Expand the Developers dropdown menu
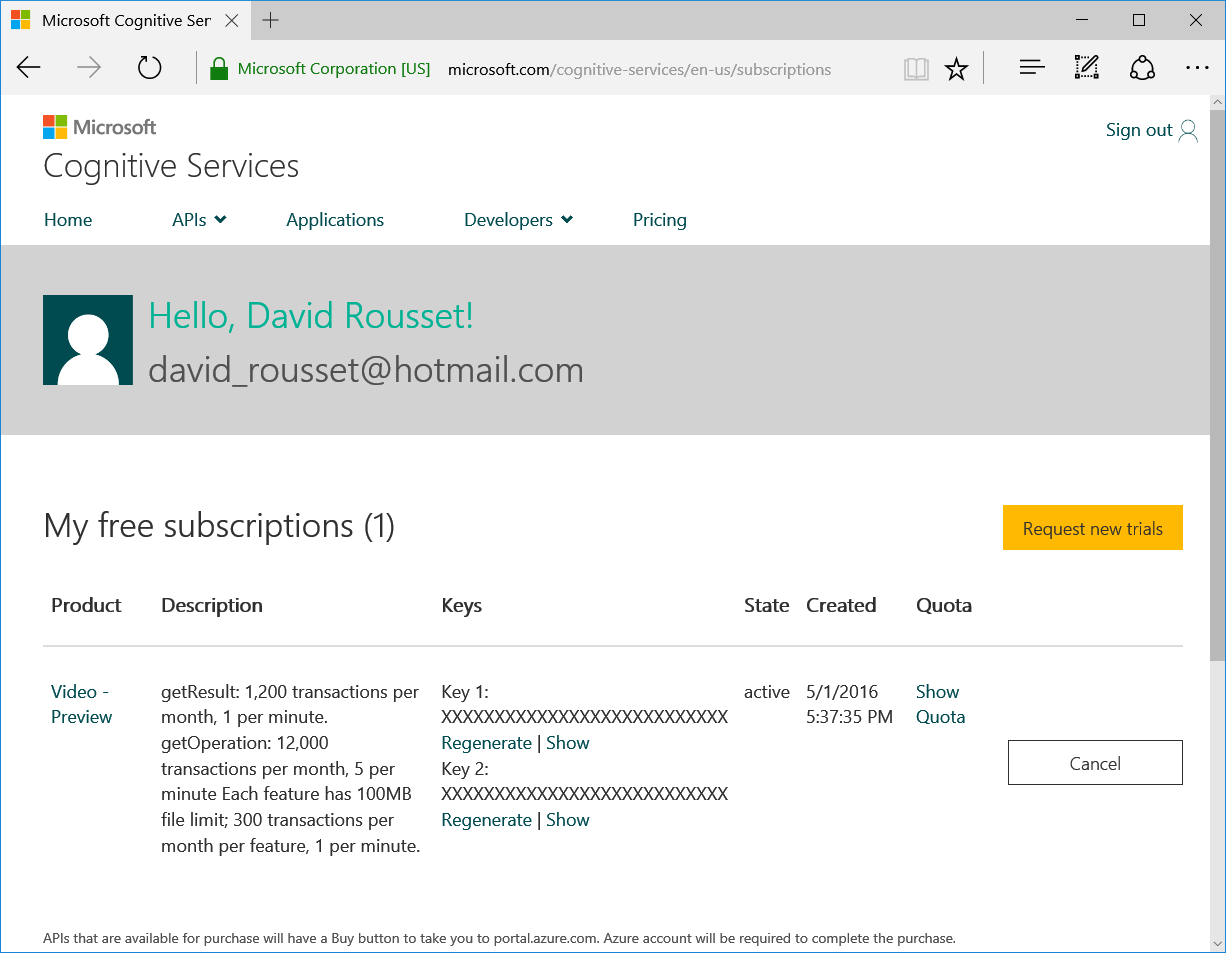The width and height of the screenshot is (1226, 953). [519, 220]
